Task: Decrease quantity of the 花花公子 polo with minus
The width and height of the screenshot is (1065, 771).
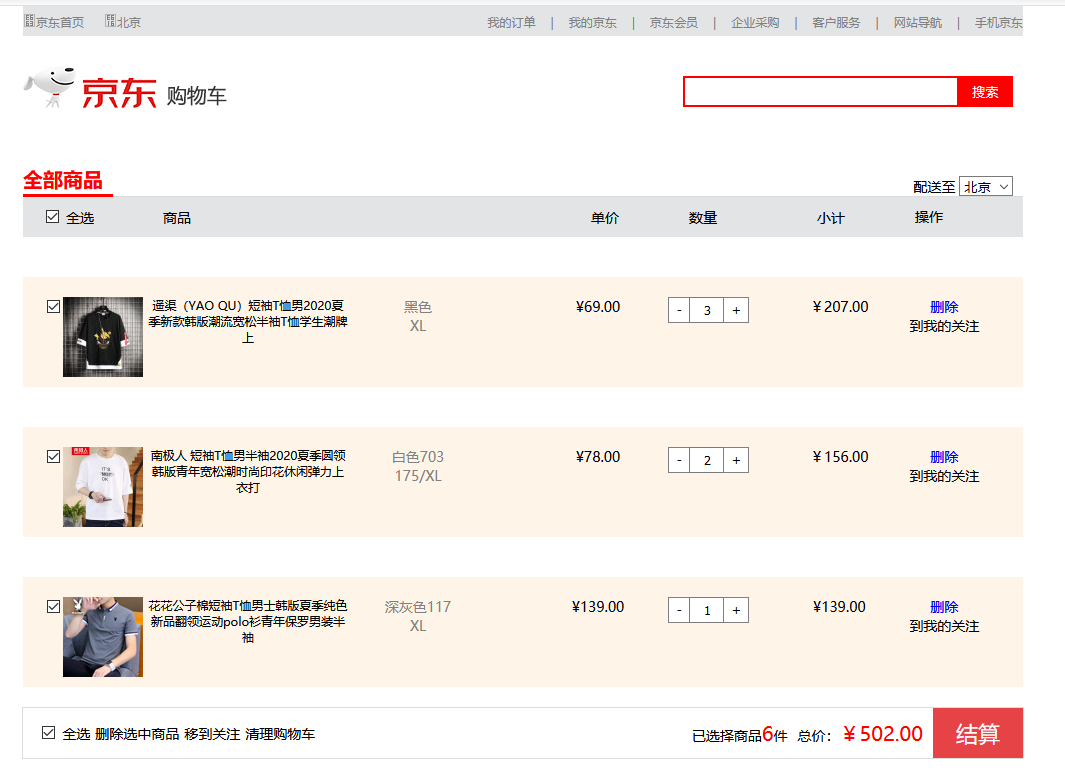Action: coord(679,611)
